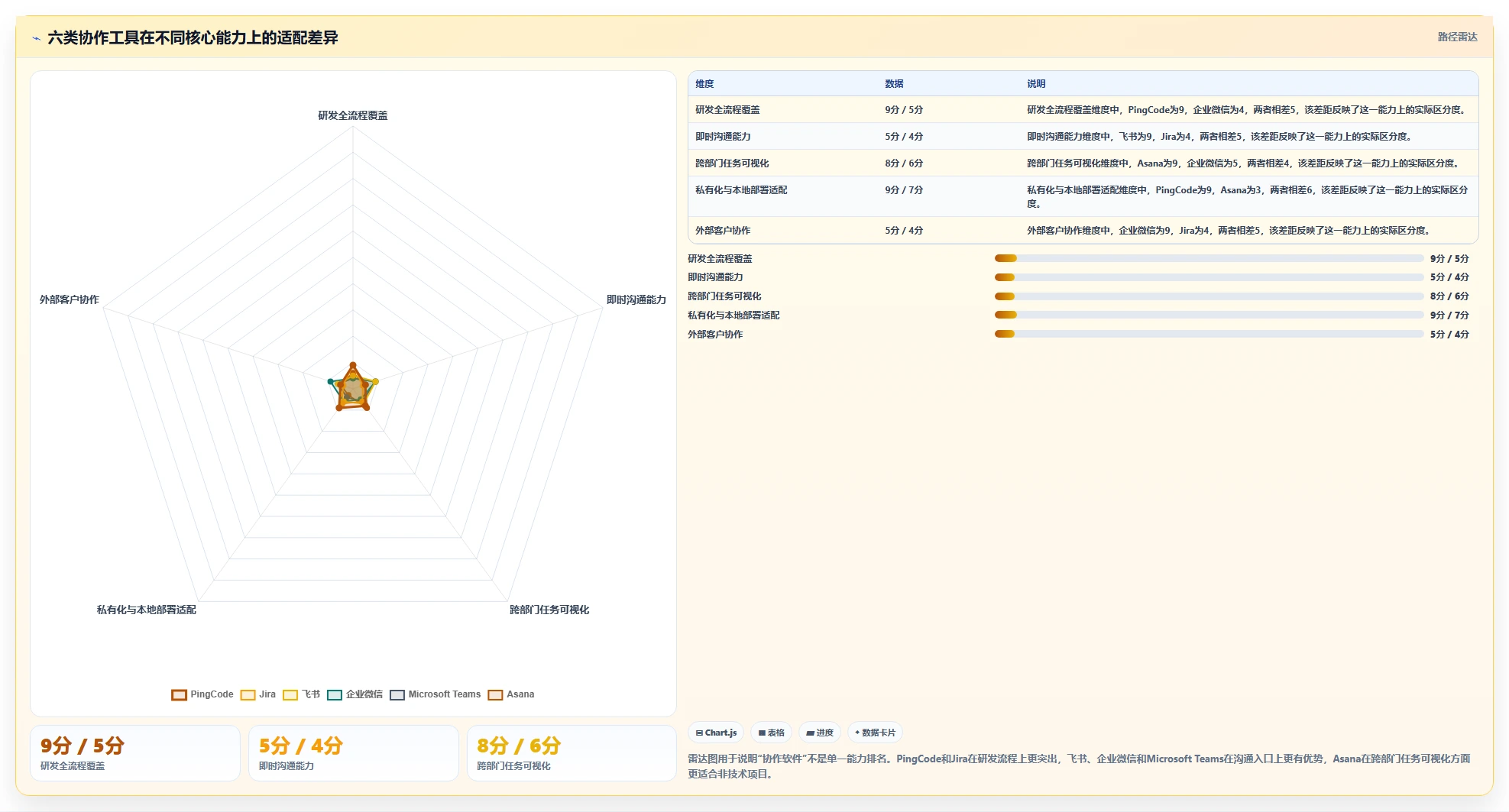The width and height of the screenshot is (1509, 812).
Task: Toggle 企业微信 dataset legend item
Action: point(355,694)
